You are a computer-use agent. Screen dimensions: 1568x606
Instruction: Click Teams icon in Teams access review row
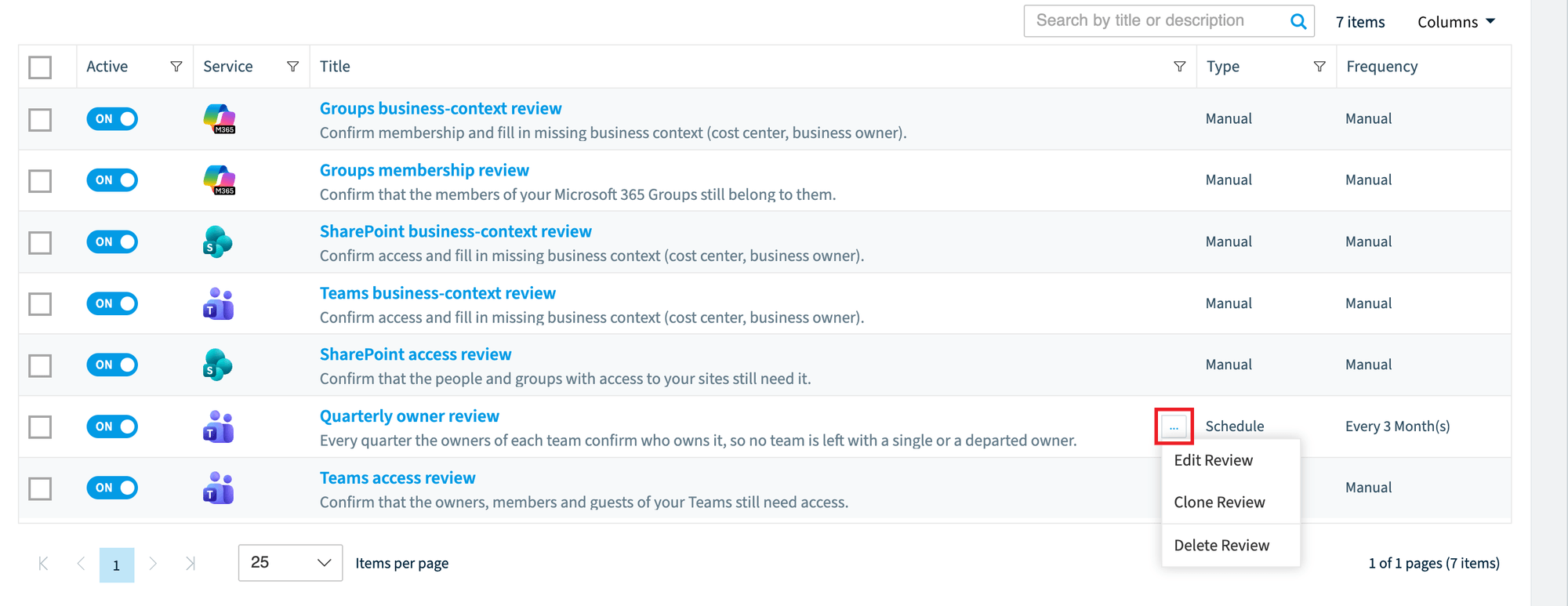pos(218,488)
